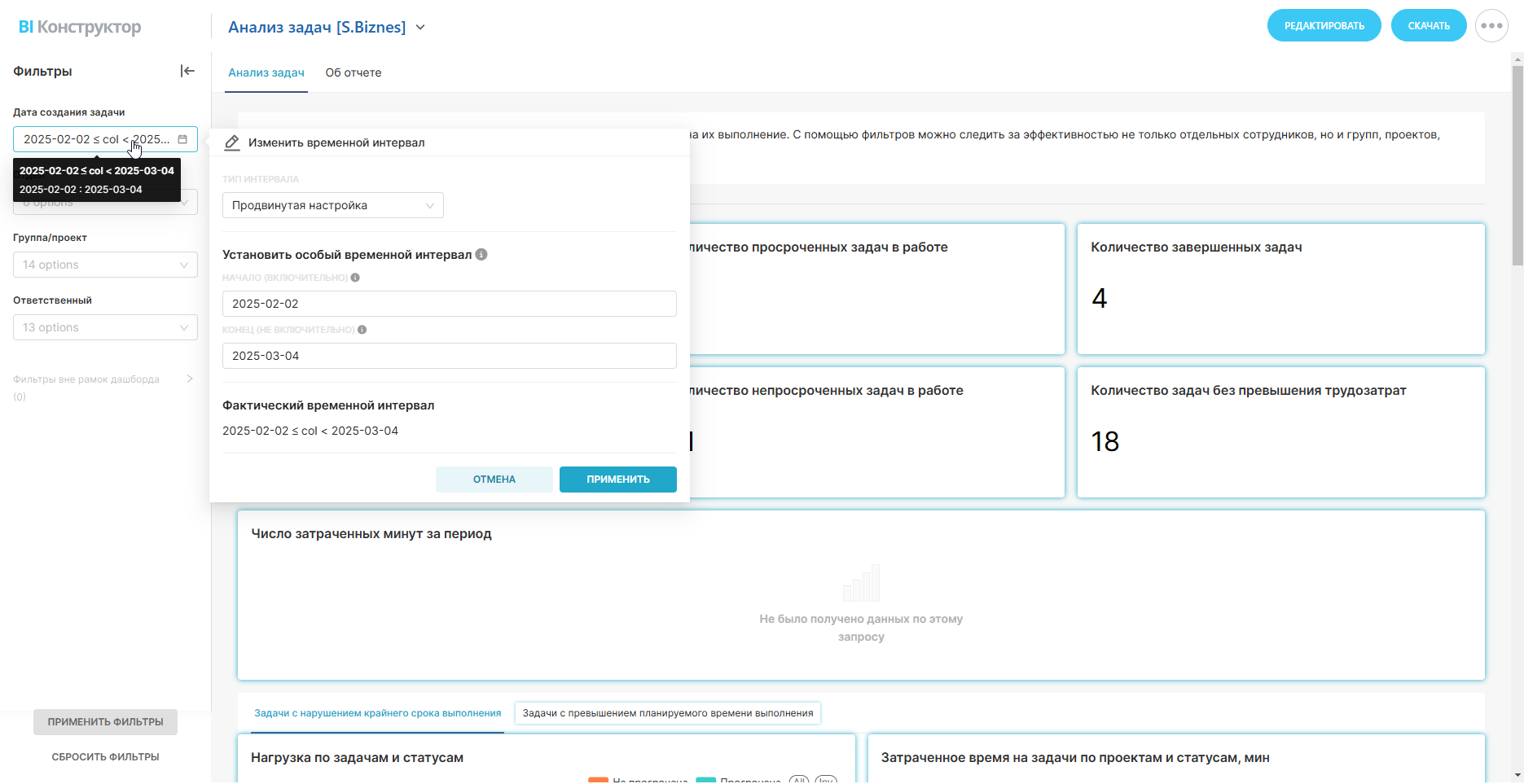Click Дата создания задачи filter field
The height and width of the screenshot is (784, 1524).
105,139
